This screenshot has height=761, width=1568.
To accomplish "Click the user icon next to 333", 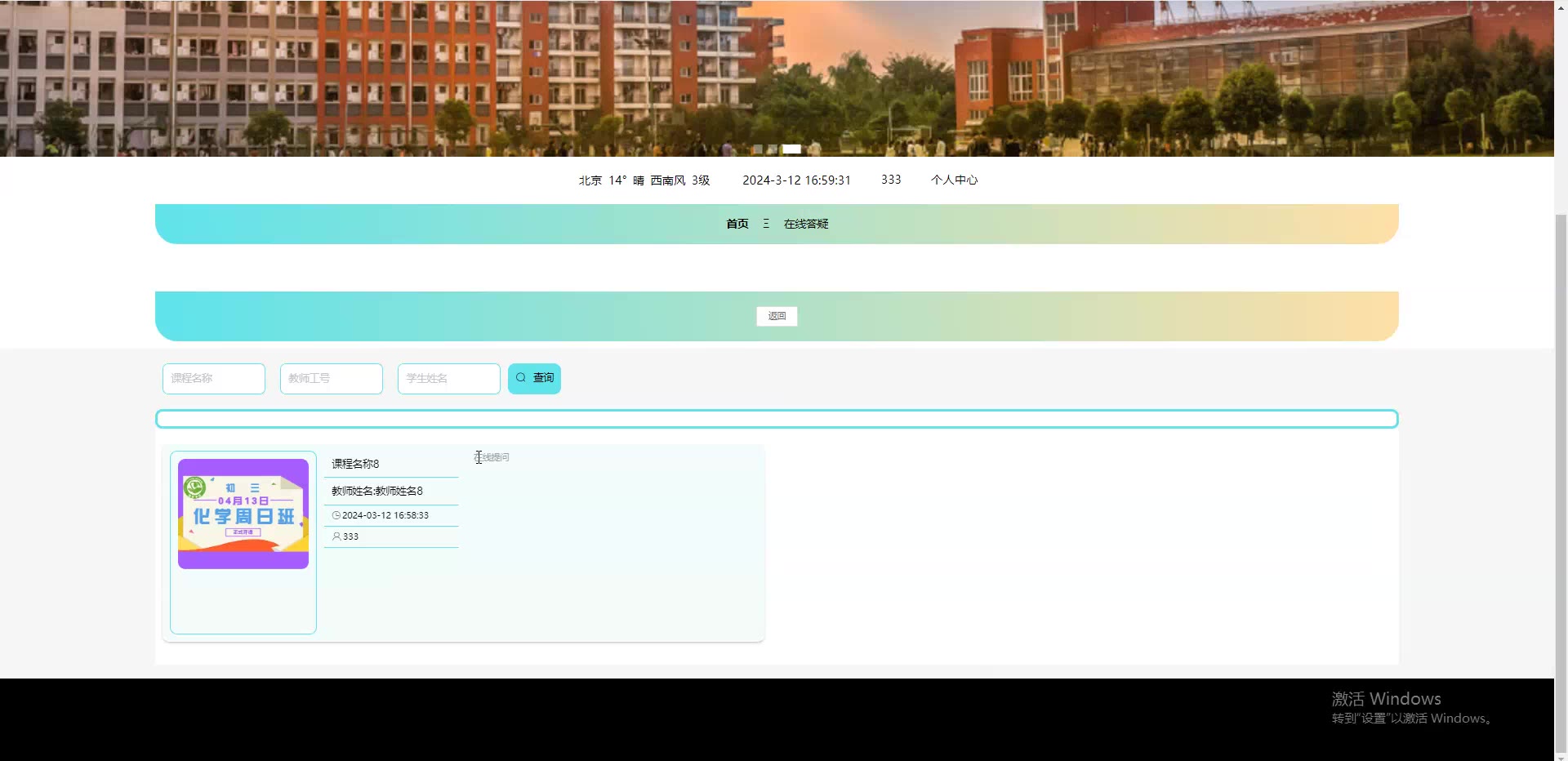I will point(336,536).
